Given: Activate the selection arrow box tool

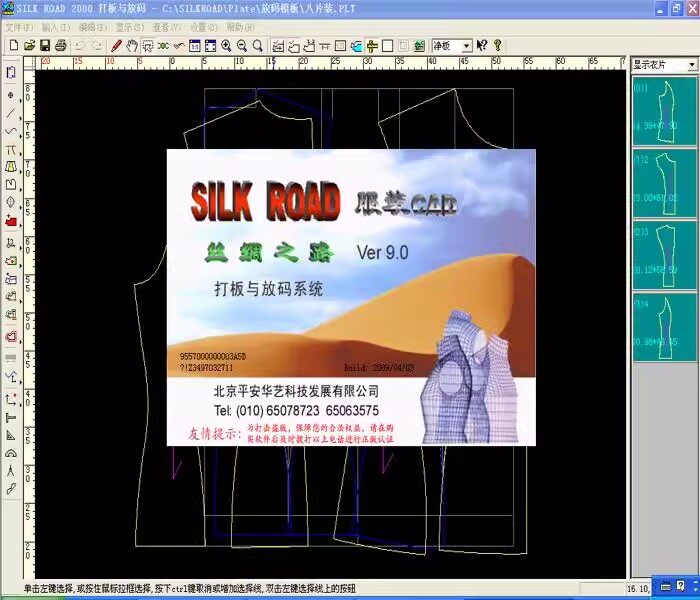Looking at the screenshot, I should (147, 46).
